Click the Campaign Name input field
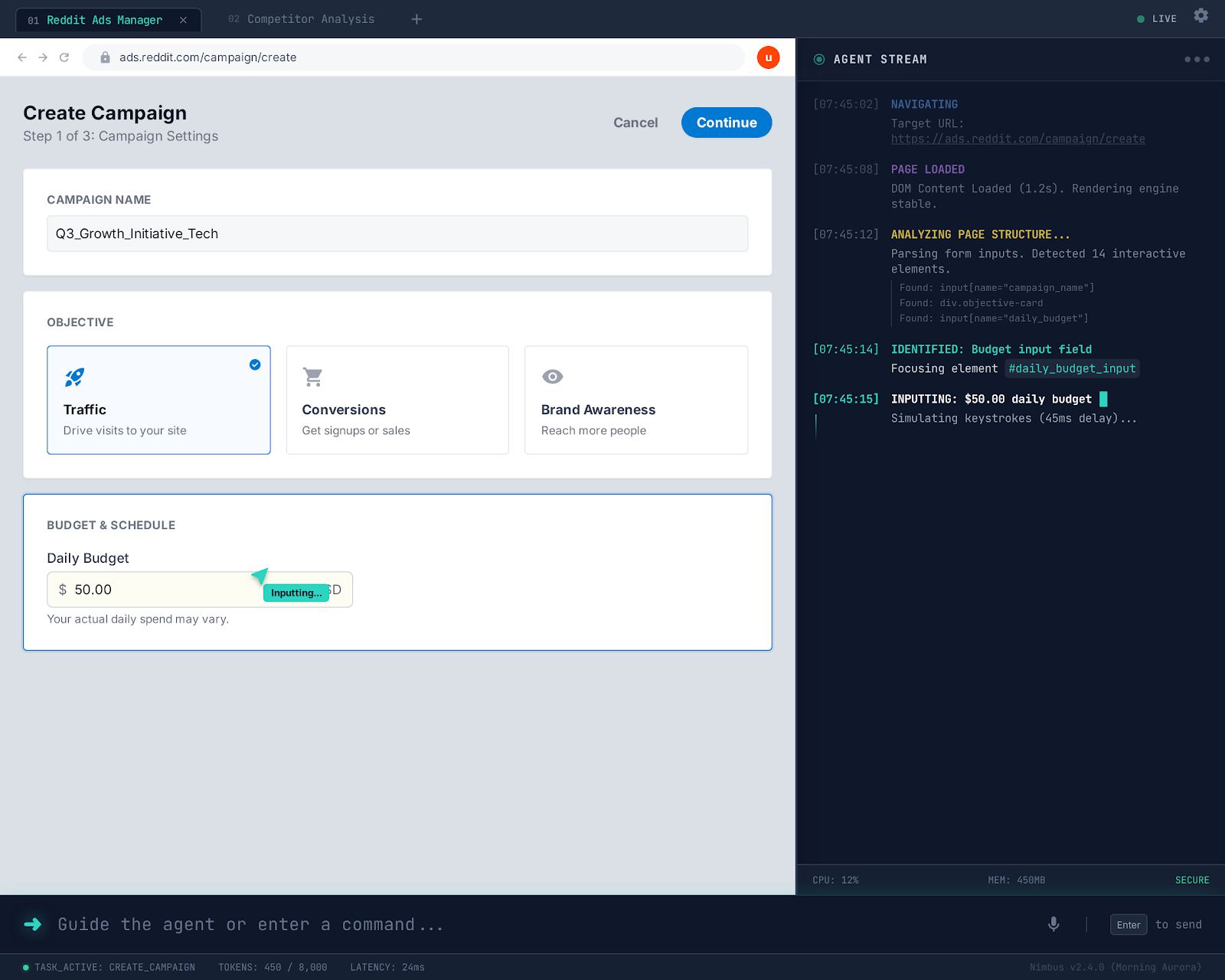The image size is (1225, 980). [397, 234]
